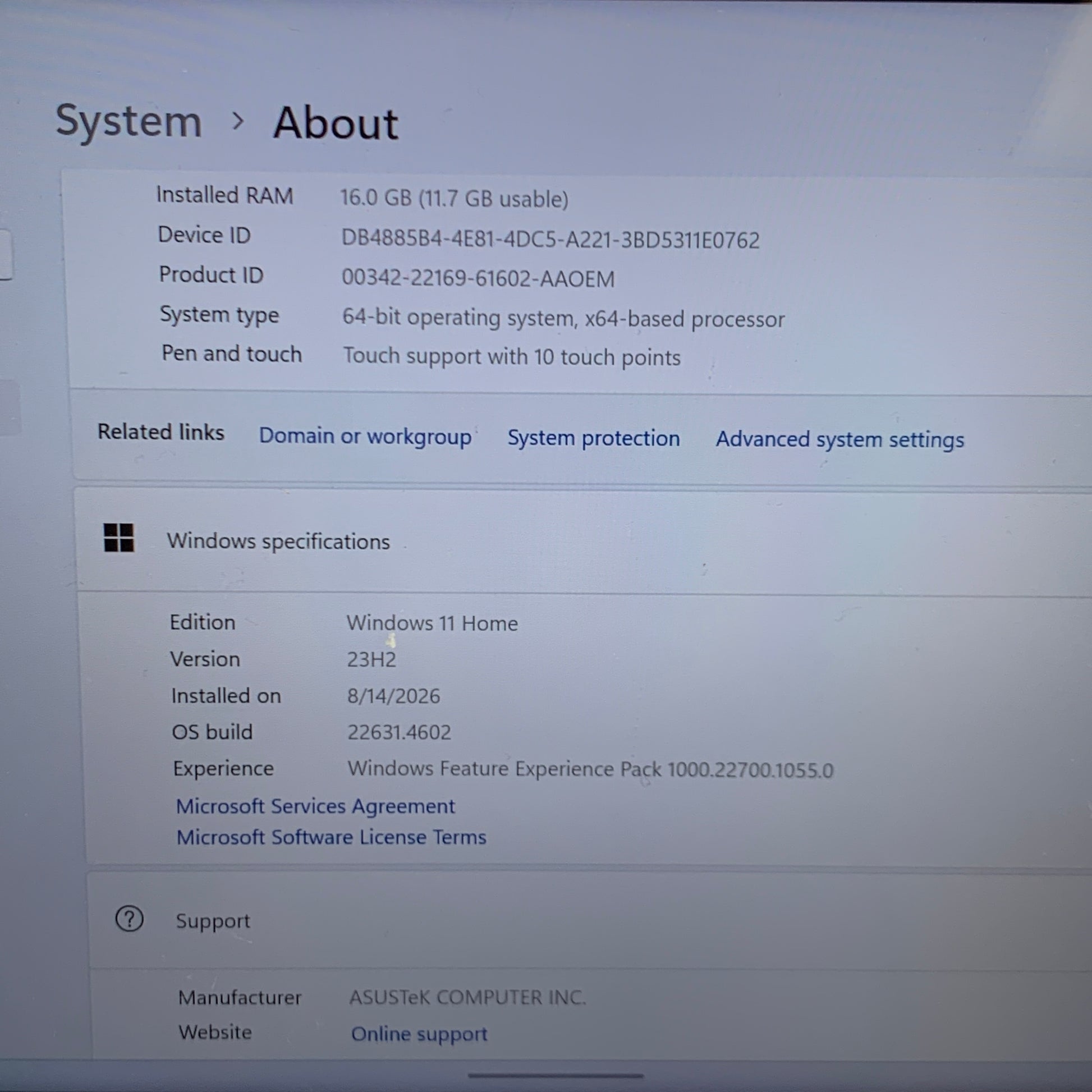Go back to System in the breadcrumb

(129, 121)
